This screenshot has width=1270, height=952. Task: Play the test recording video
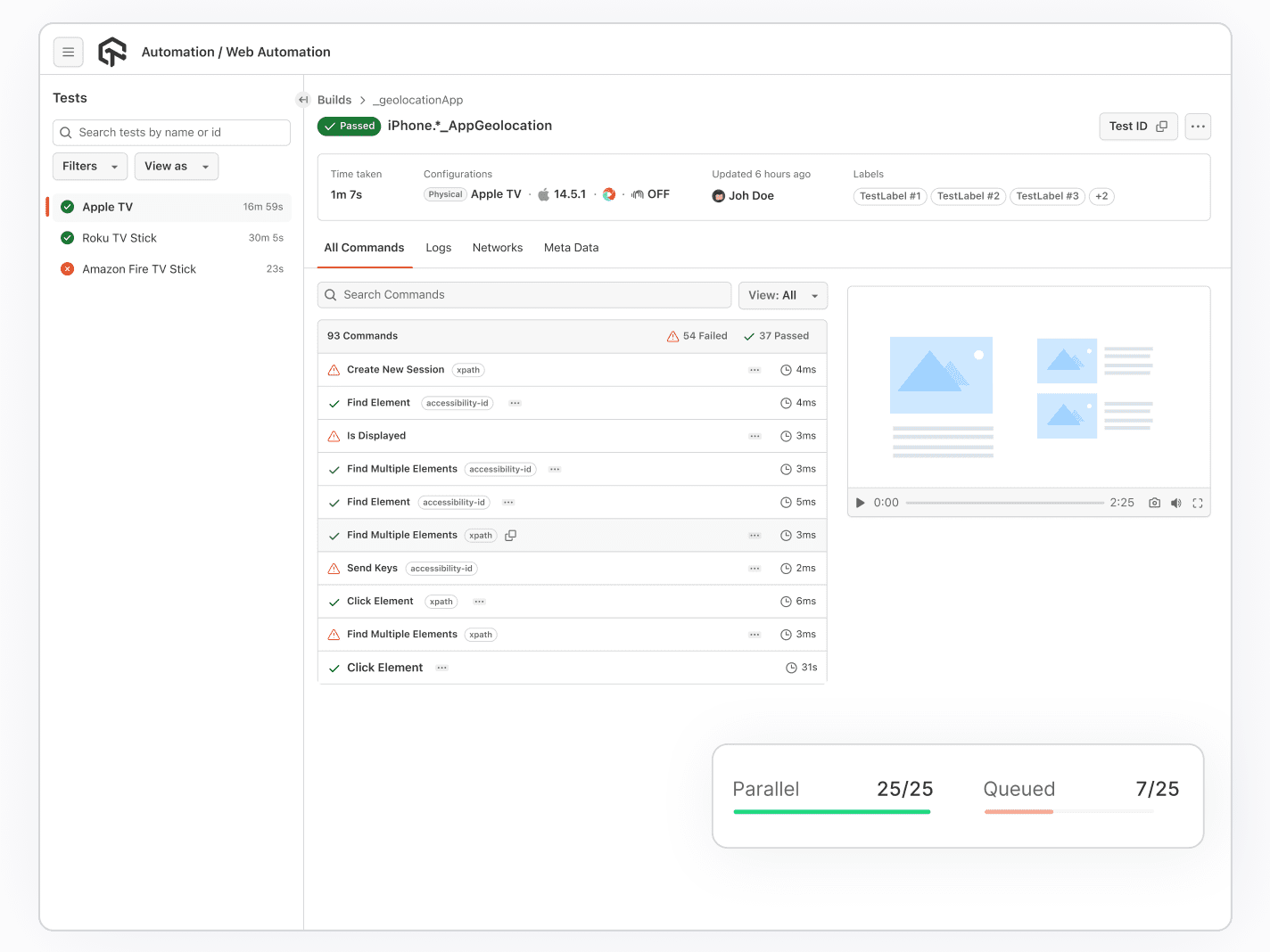[x=860, y=503]
